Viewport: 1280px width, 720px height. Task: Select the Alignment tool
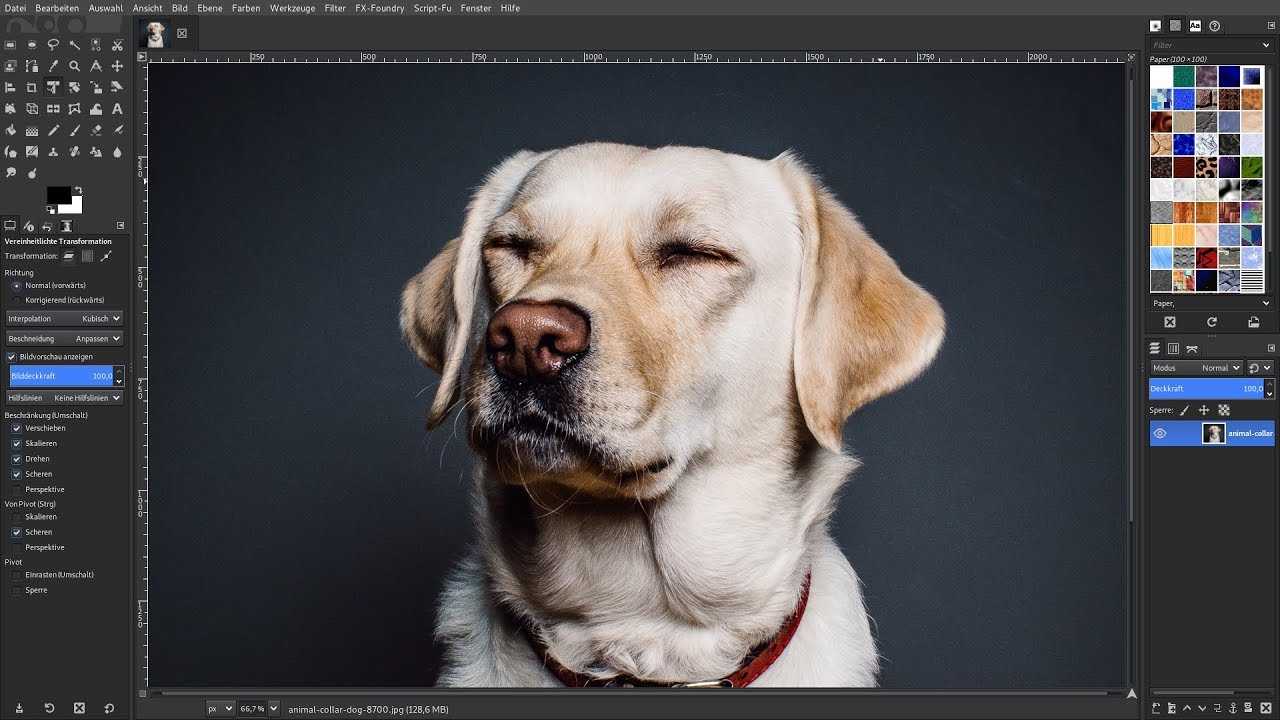(10, 88)
